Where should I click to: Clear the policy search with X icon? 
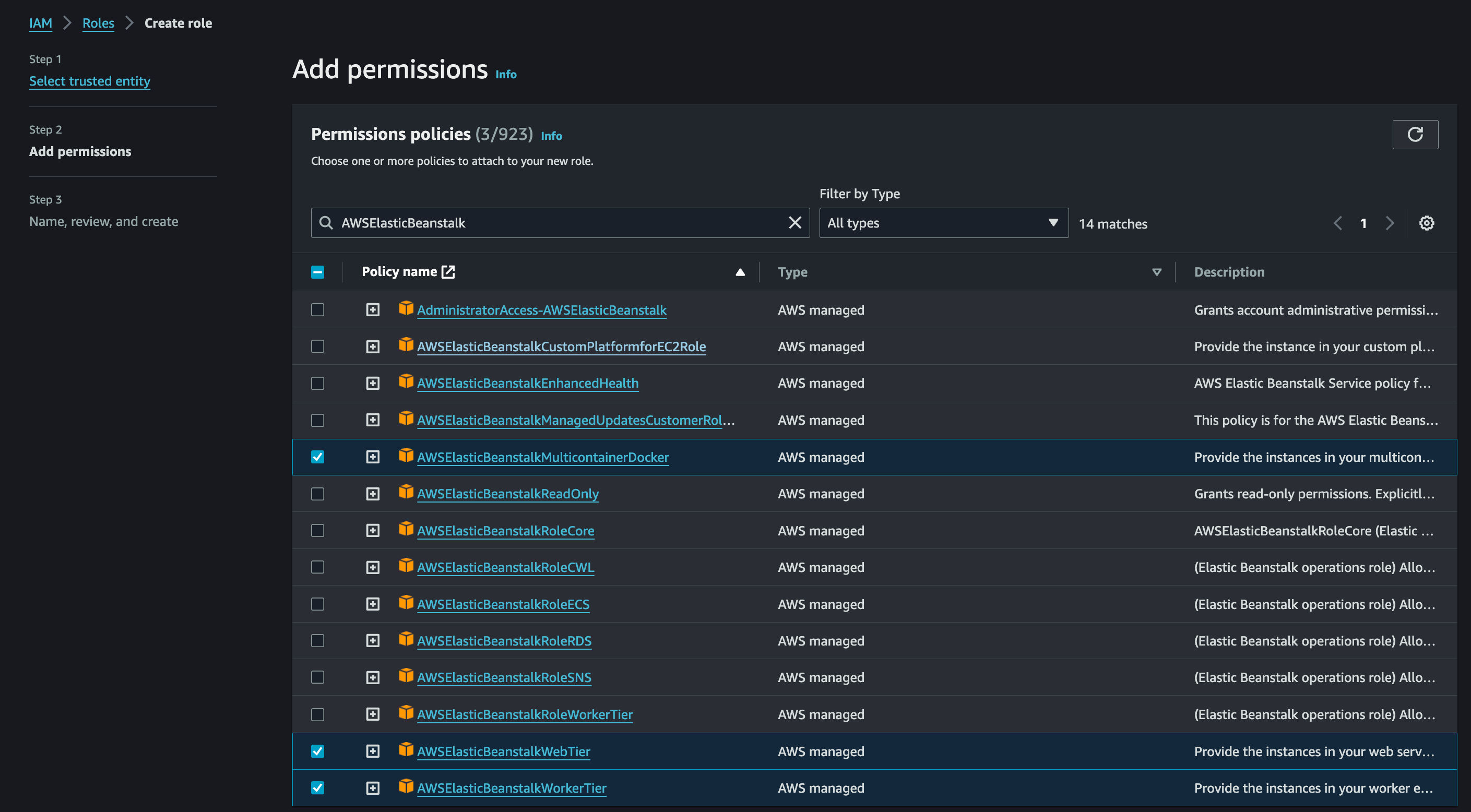tap(794, 223)
